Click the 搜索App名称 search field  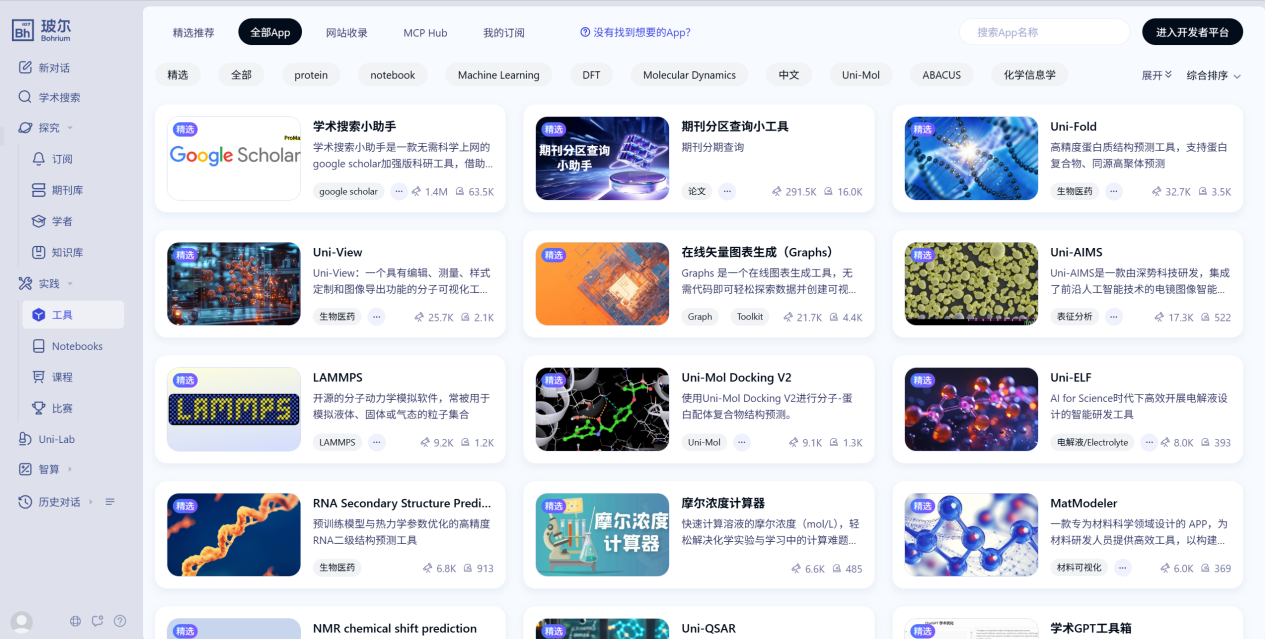[x=1044, y=32]
